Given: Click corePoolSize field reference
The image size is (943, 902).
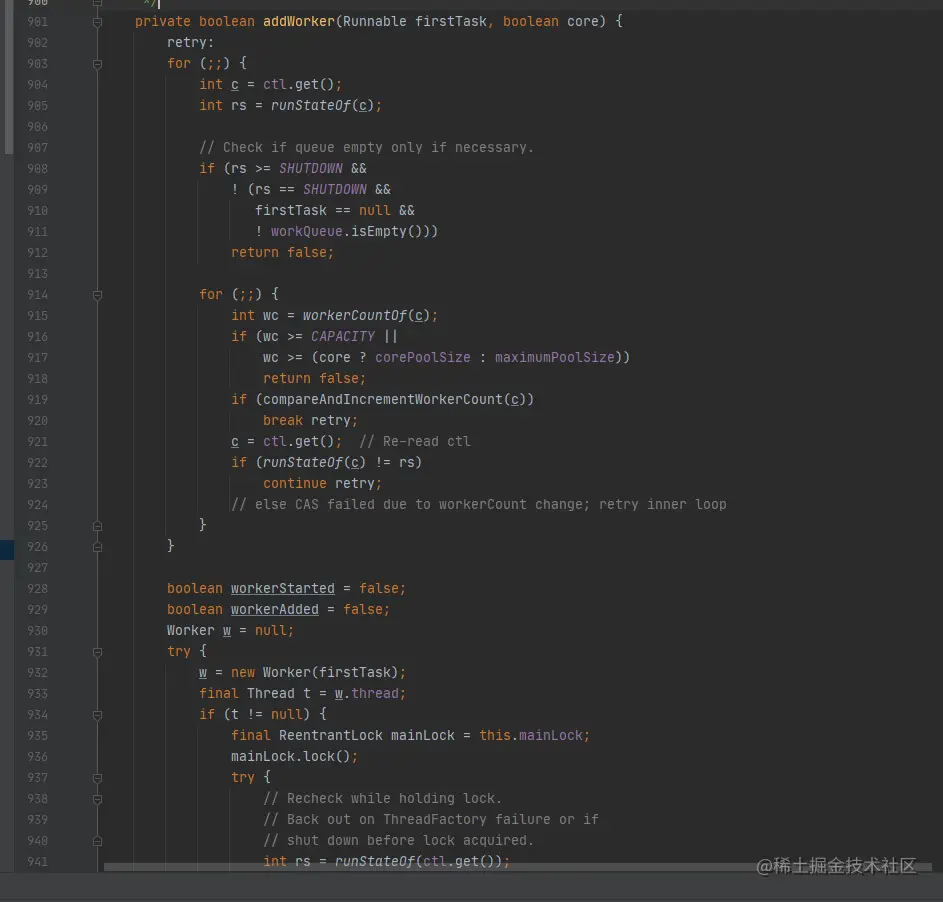Looking at the screenshot, I should (423, 358).
